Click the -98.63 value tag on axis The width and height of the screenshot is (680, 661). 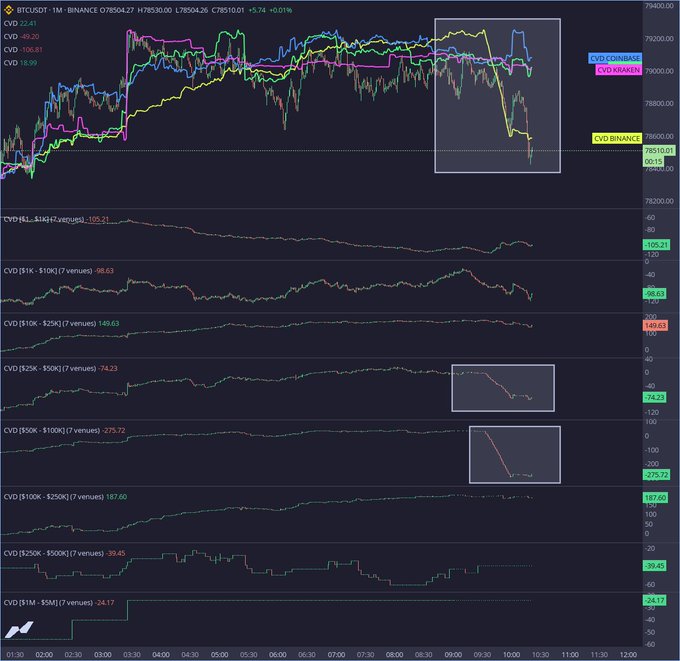[x=654, y=294]
